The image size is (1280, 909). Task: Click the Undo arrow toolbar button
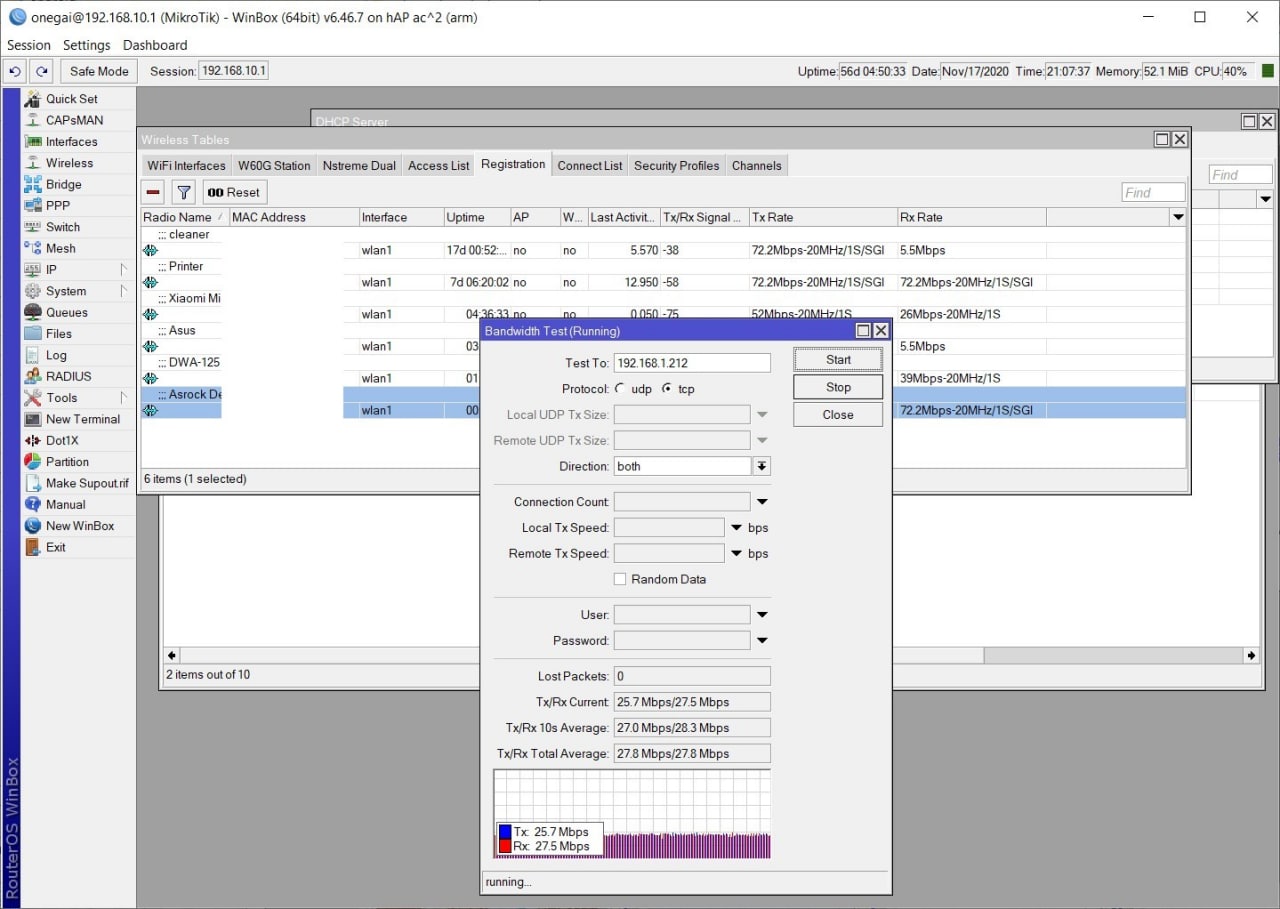click(15, 71)
